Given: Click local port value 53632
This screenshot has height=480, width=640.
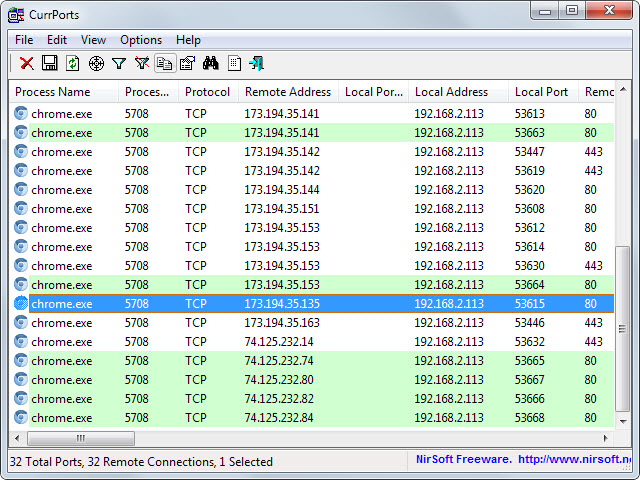Looking at the screenshot, I should (529, 342).
